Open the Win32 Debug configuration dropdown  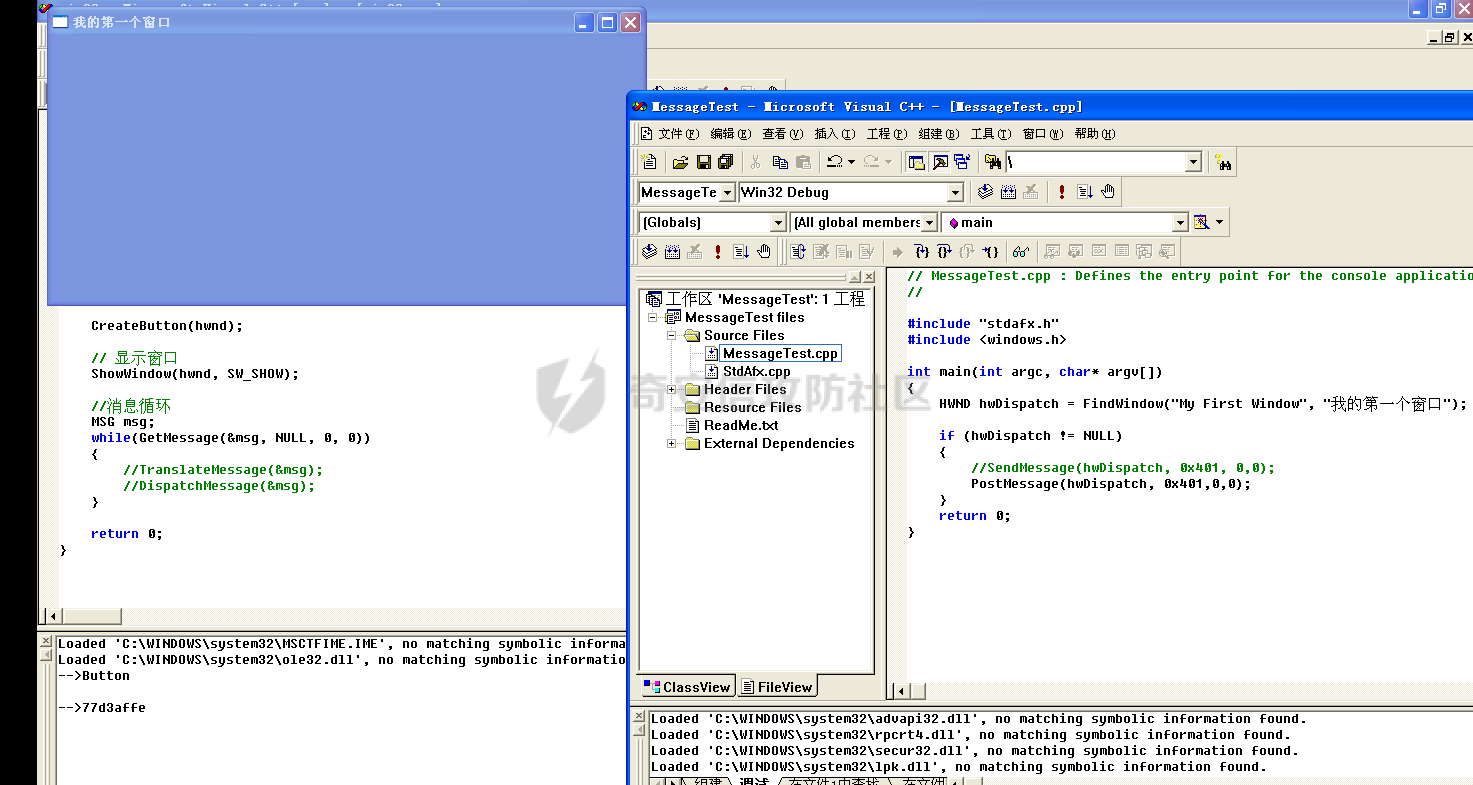click(955, 193)
